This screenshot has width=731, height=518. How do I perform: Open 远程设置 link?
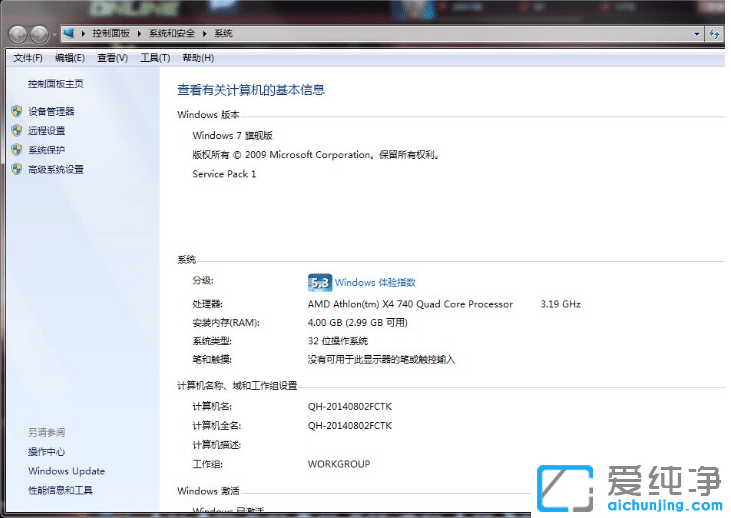tap(47, 131)
